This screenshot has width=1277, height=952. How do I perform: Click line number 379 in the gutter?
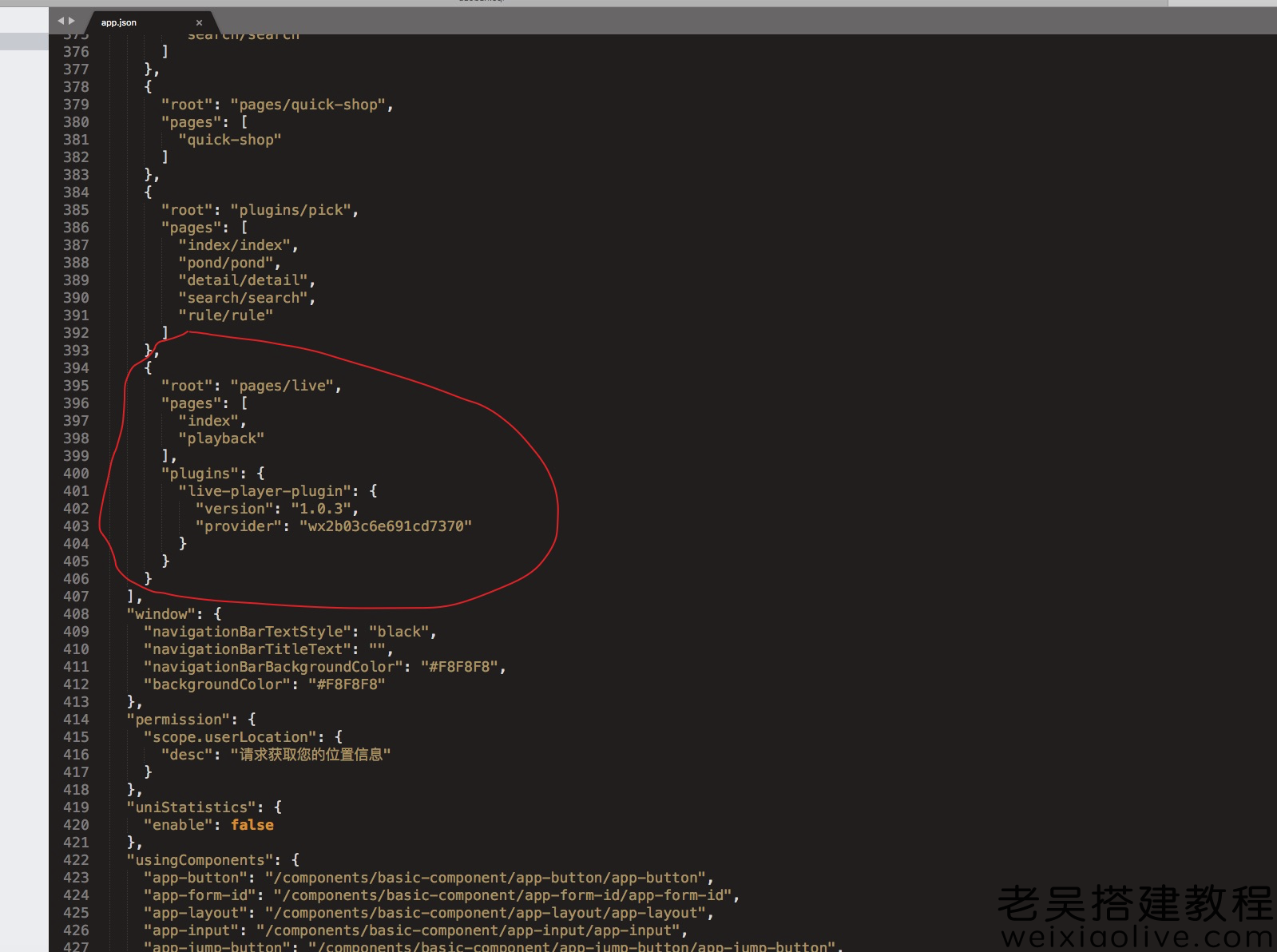click(x=76, y=105)
